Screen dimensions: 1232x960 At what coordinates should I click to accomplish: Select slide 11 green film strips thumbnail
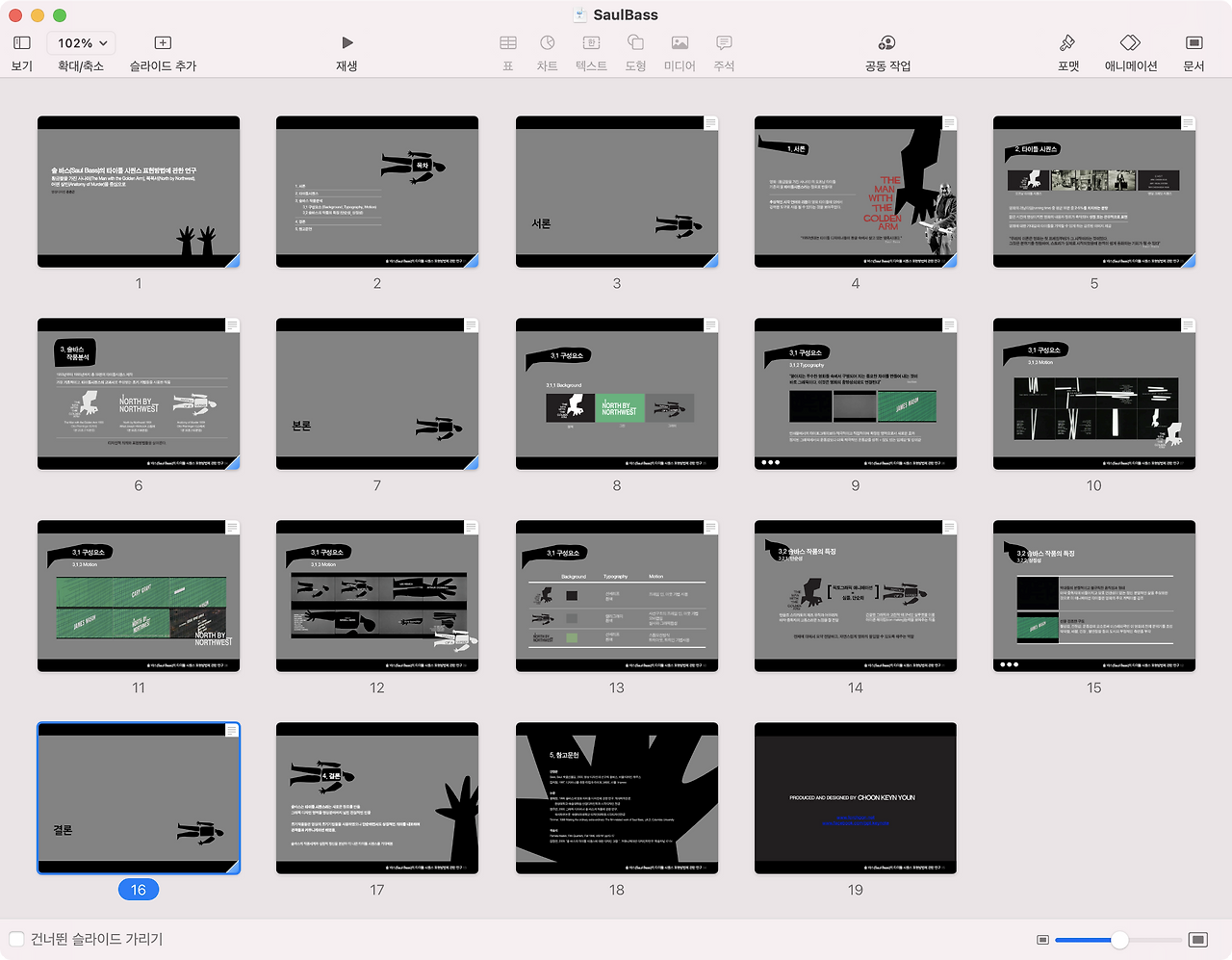(x=139, y=596)
